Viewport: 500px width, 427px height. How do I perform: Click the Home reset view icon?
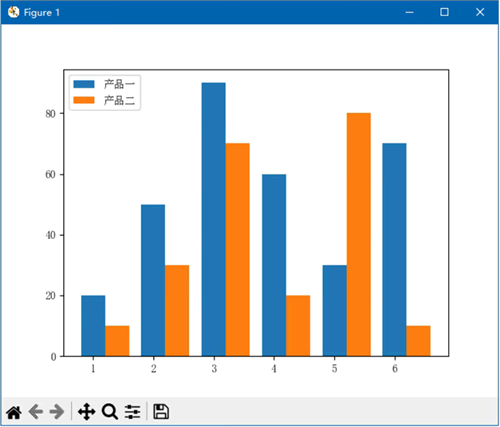click(14, 412)
